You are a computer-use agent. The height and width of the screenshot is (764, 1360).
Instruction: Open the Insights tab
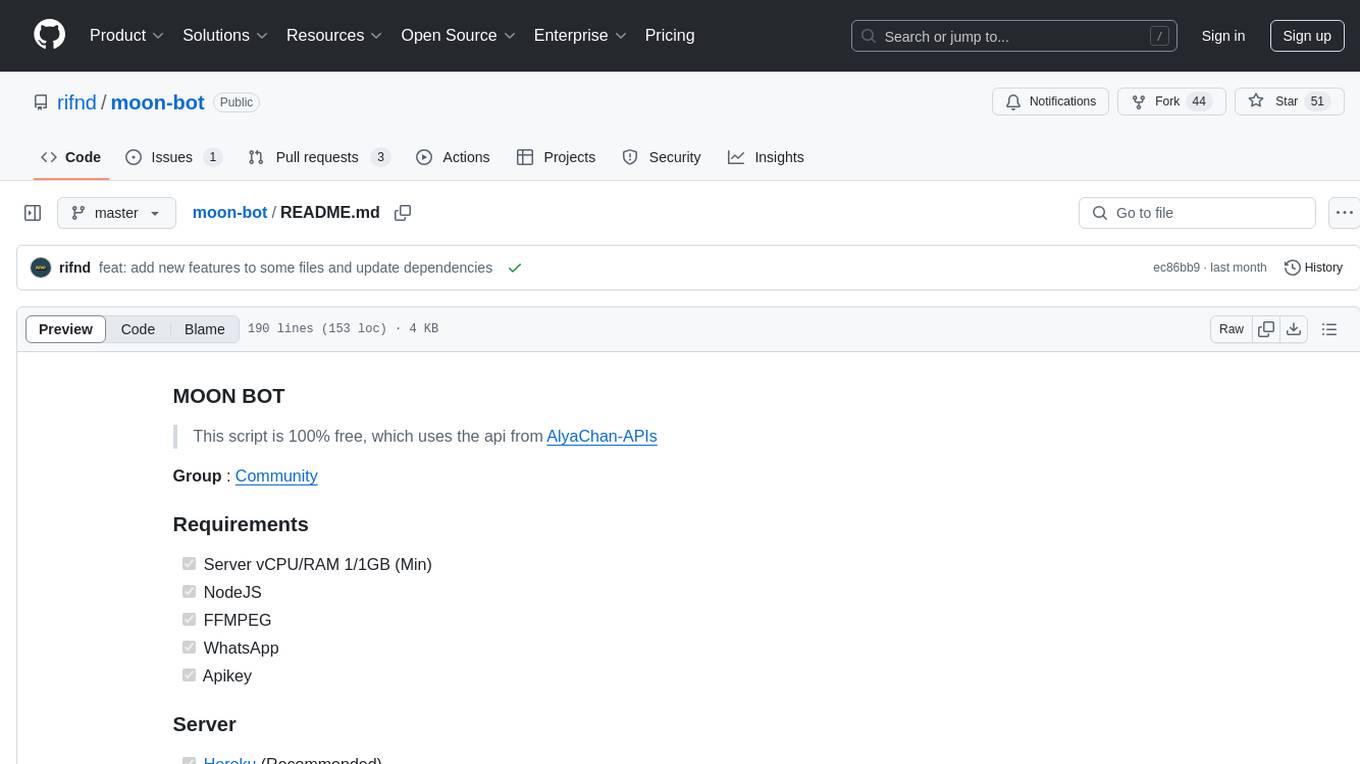coord(766,157)
